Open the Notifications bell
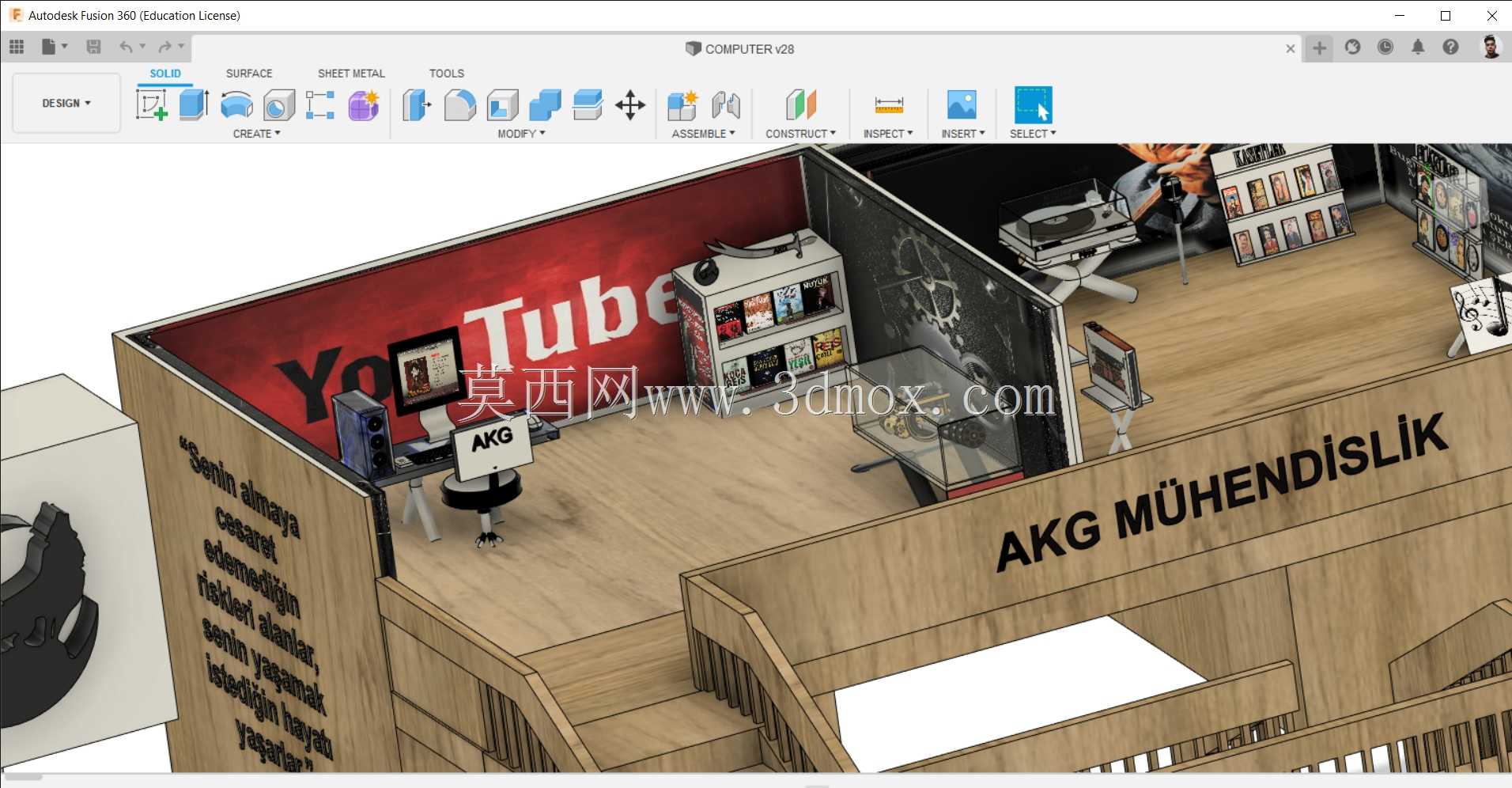This screenshot has height=788, width=1512. pos(1418,47)
